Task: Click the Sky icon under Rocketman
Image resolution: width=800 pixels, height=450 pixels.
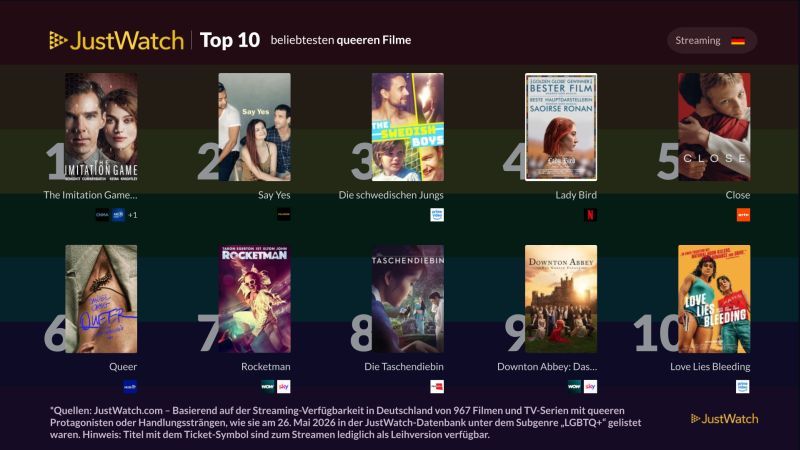Action: (284, 387)
